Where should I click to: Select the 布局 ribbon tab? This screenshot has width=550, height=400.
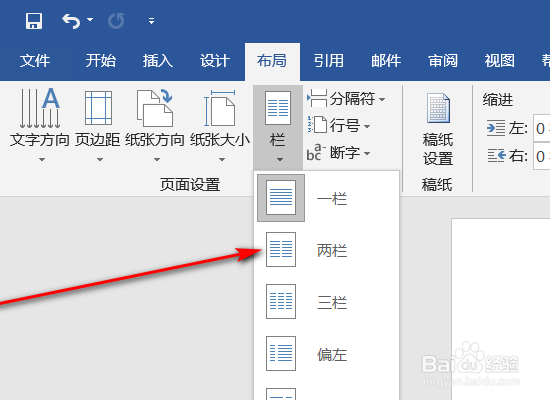272,61
